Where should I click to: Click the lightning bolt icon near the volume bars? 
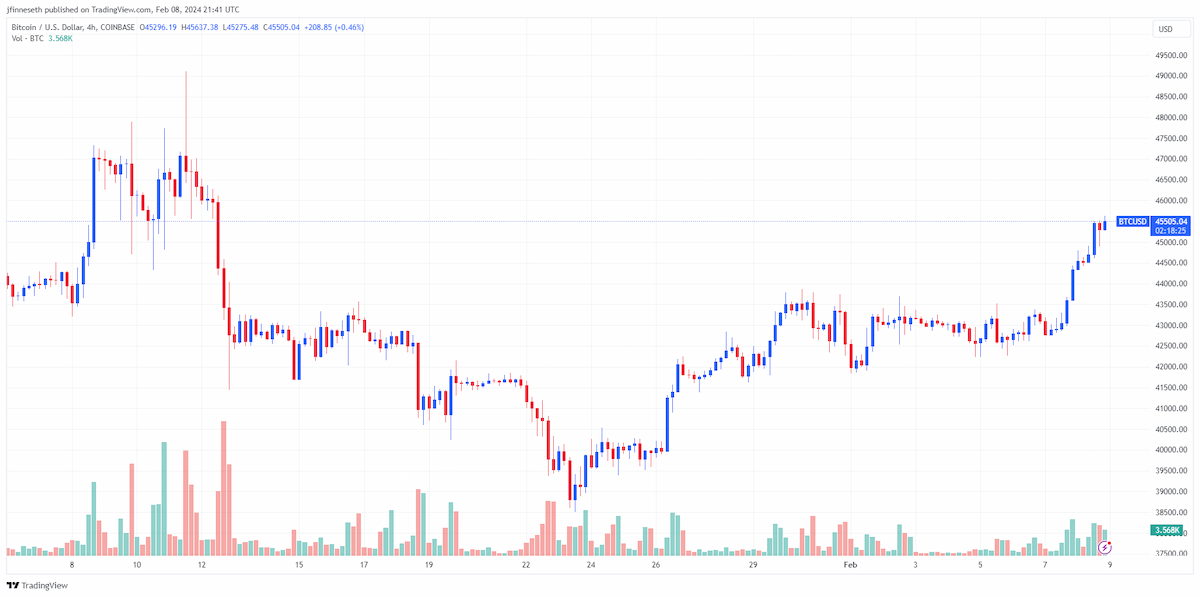[x=1105, y=547]
